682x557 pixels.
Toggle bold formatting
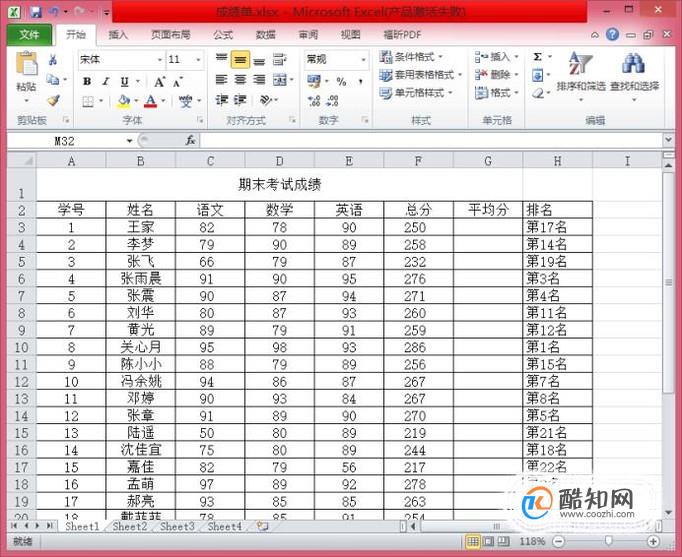click(x=87, y=81)
